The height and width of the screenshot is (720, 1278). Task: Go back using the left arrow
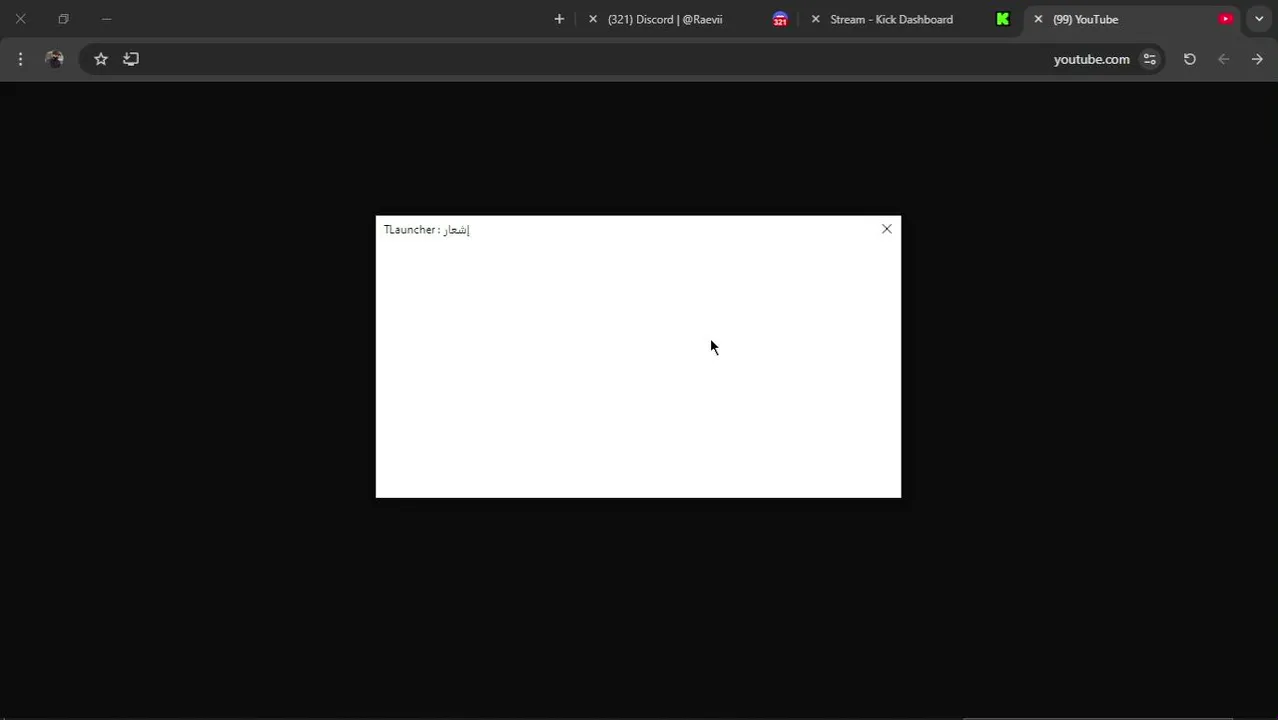click(x=1224, y=59)
